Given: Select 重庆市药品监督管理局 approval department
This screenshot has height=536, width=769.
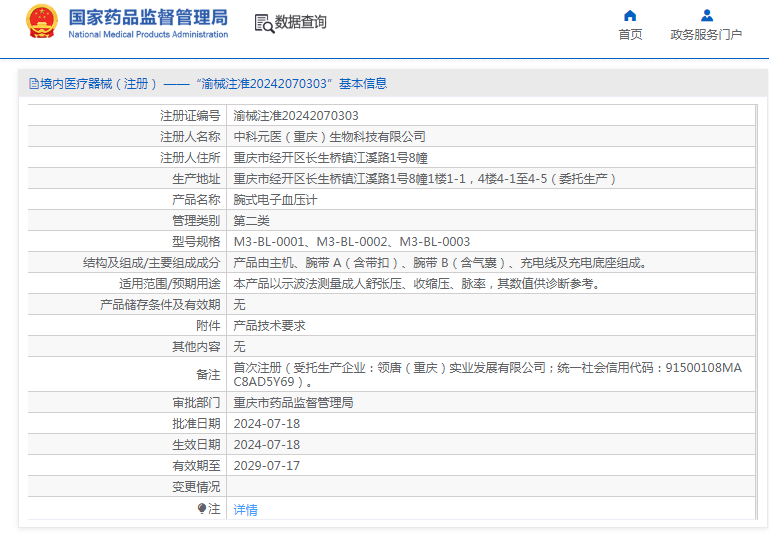Looking at the screenshot, I should [293, 403].
